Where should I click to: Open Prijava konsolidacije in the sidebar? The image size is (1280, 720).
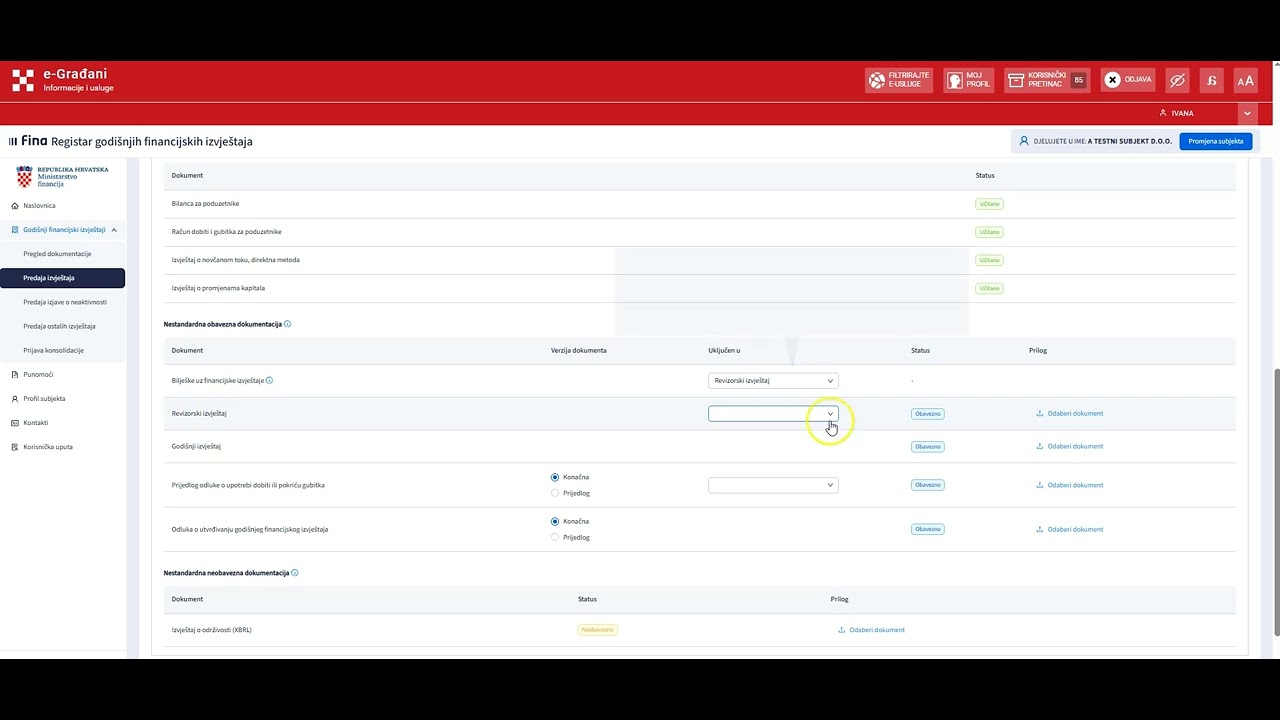point(53,350)
